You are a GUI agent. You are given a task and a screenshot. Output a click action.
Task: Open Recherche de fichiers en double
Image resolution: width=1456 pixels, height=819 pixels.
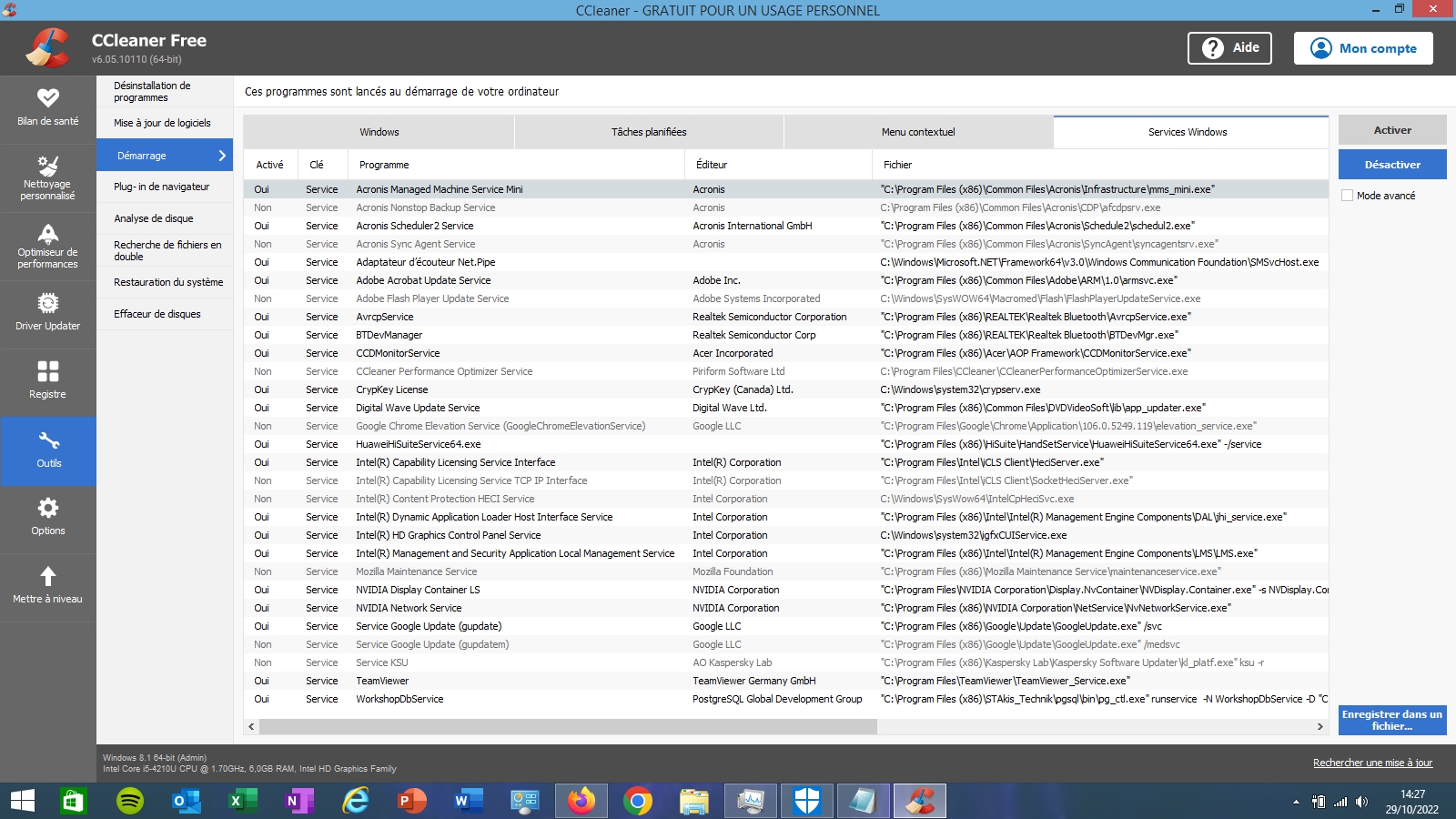(165, 250)
